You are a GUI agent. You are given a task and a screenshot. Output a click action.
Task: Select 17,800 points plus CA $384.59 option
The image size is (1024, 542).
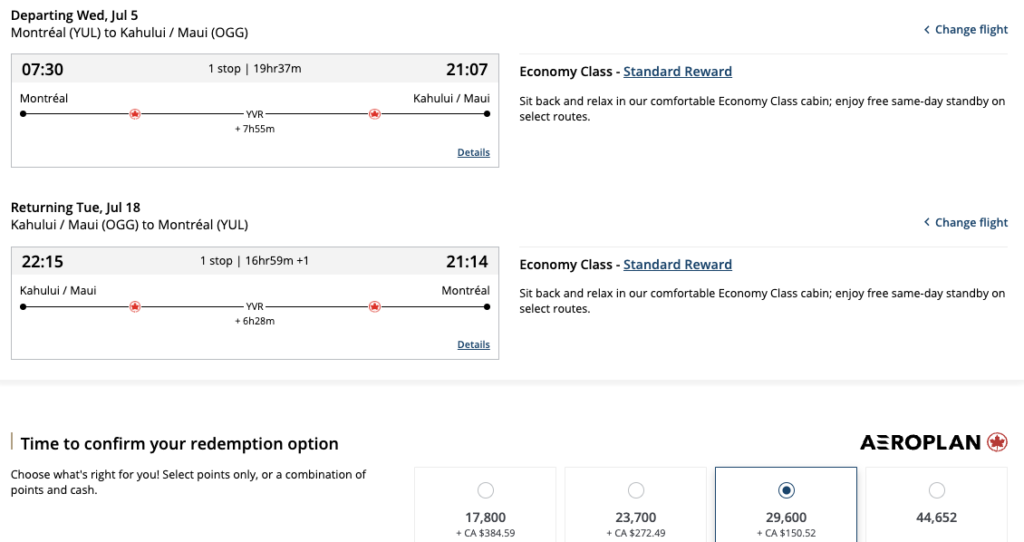485,491
